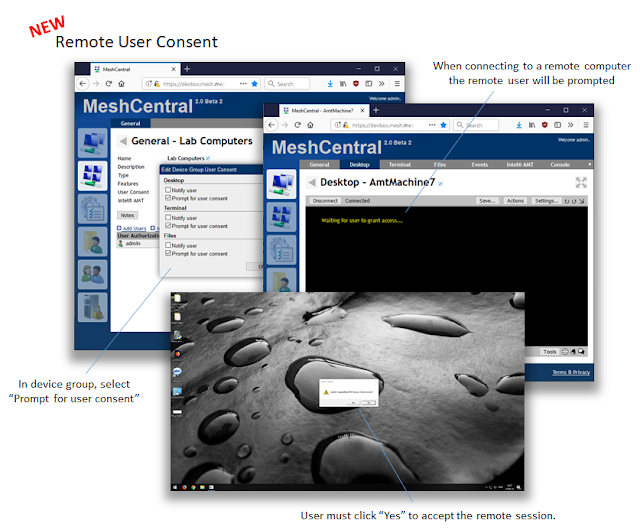Open the Windows-logo sidebar icon in AmtMachine7 window
The height and width of the screenshot is (530, 640).
pos(281,217)
